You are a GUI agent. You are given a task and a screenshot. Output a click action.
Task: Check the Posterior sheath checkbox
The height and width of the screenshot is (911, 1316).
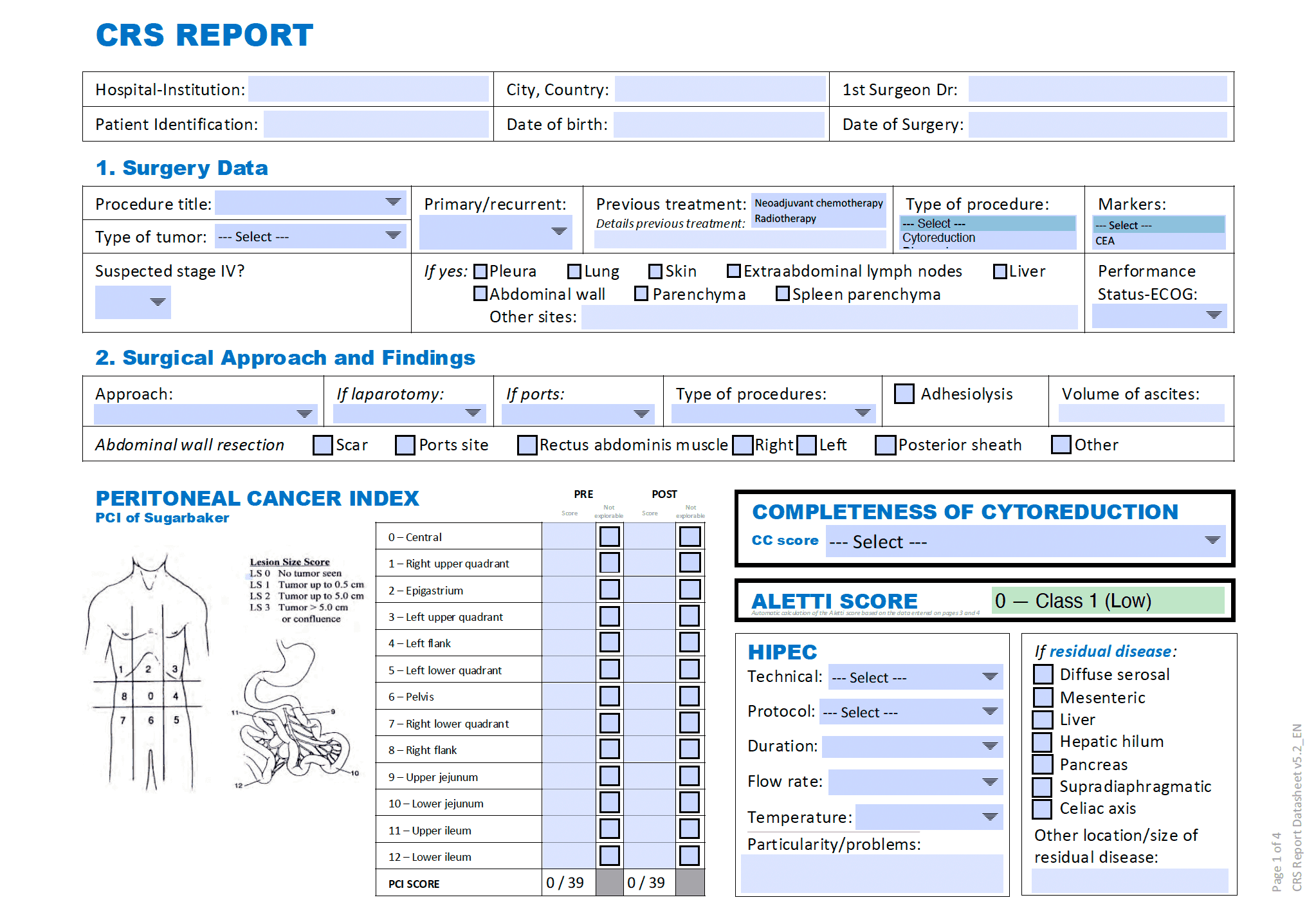tap(886, 445)
